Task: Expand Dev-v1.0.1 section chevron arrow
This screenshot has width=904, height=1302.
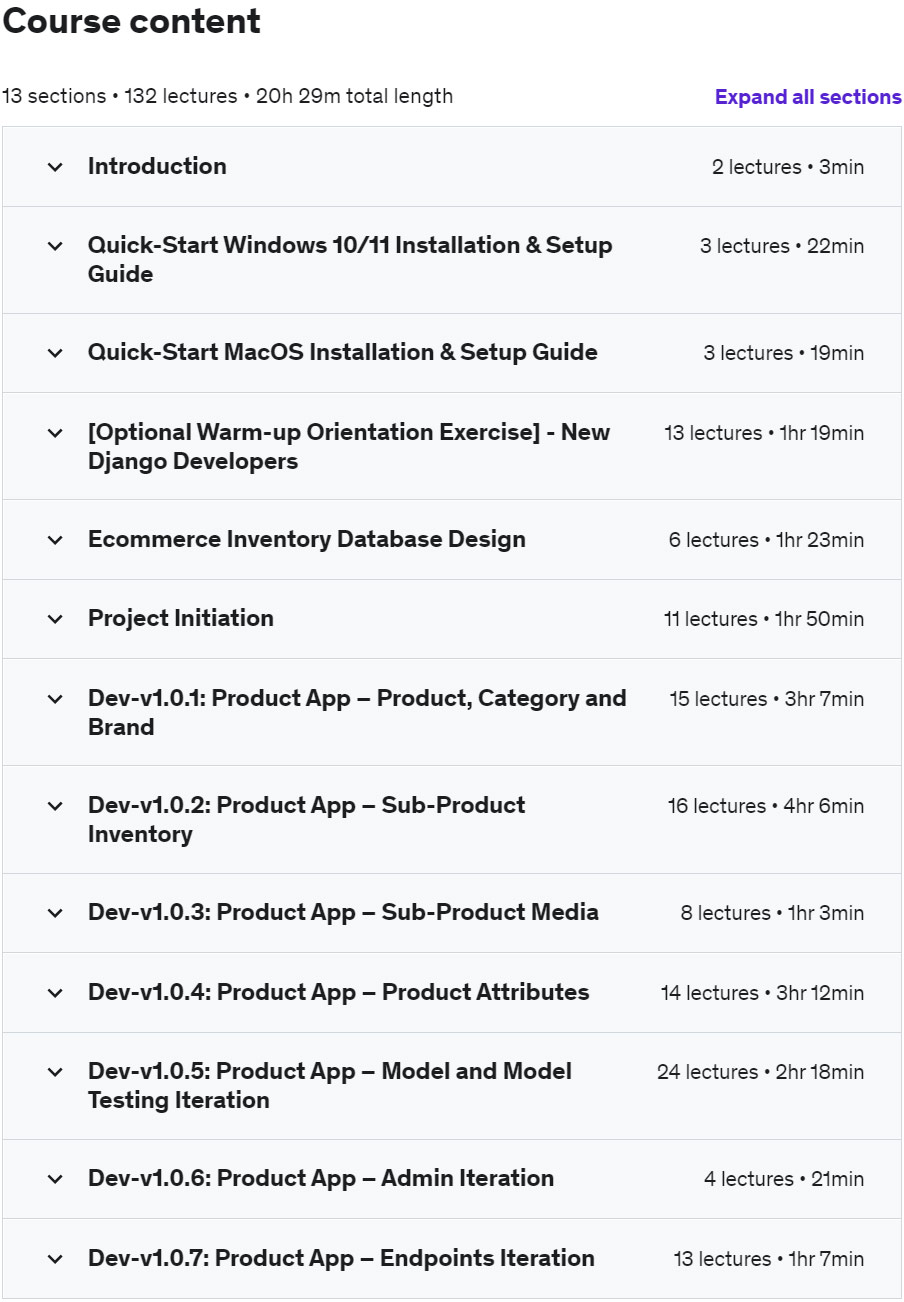Action: coord(55,699)
